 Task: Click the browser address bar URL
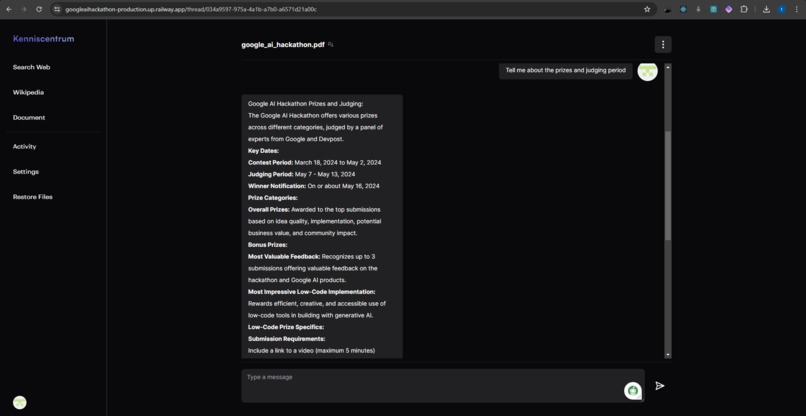(x=191, y=9)
